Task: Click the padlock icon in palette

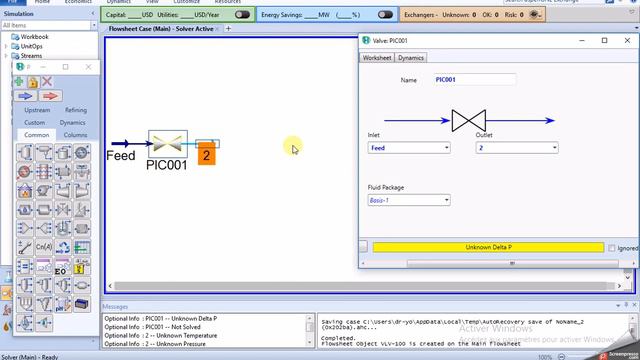Action: (x=33, y=82)
